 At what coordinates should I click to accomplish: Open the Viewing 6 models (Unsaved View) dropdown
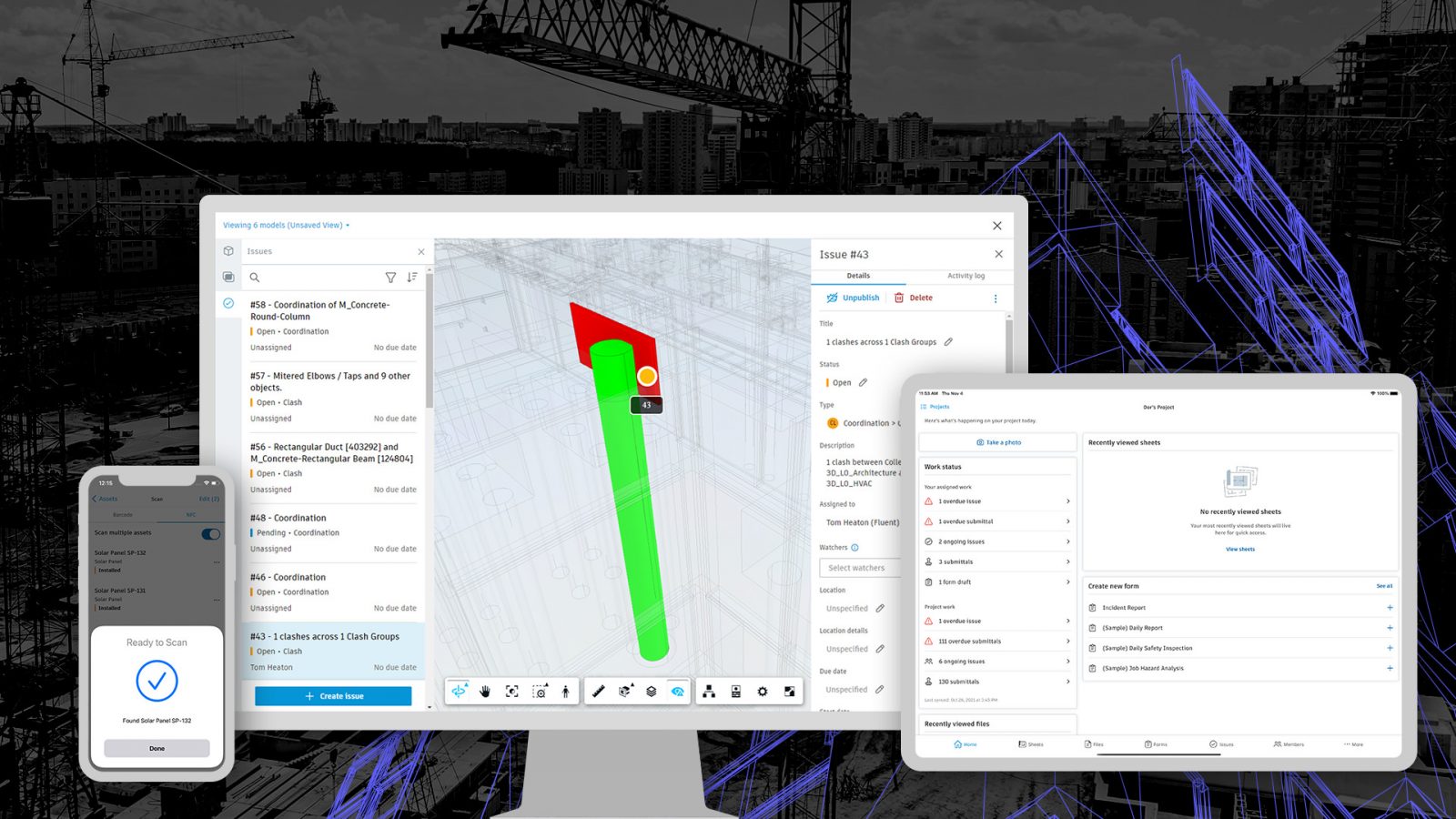pos(284,225)
